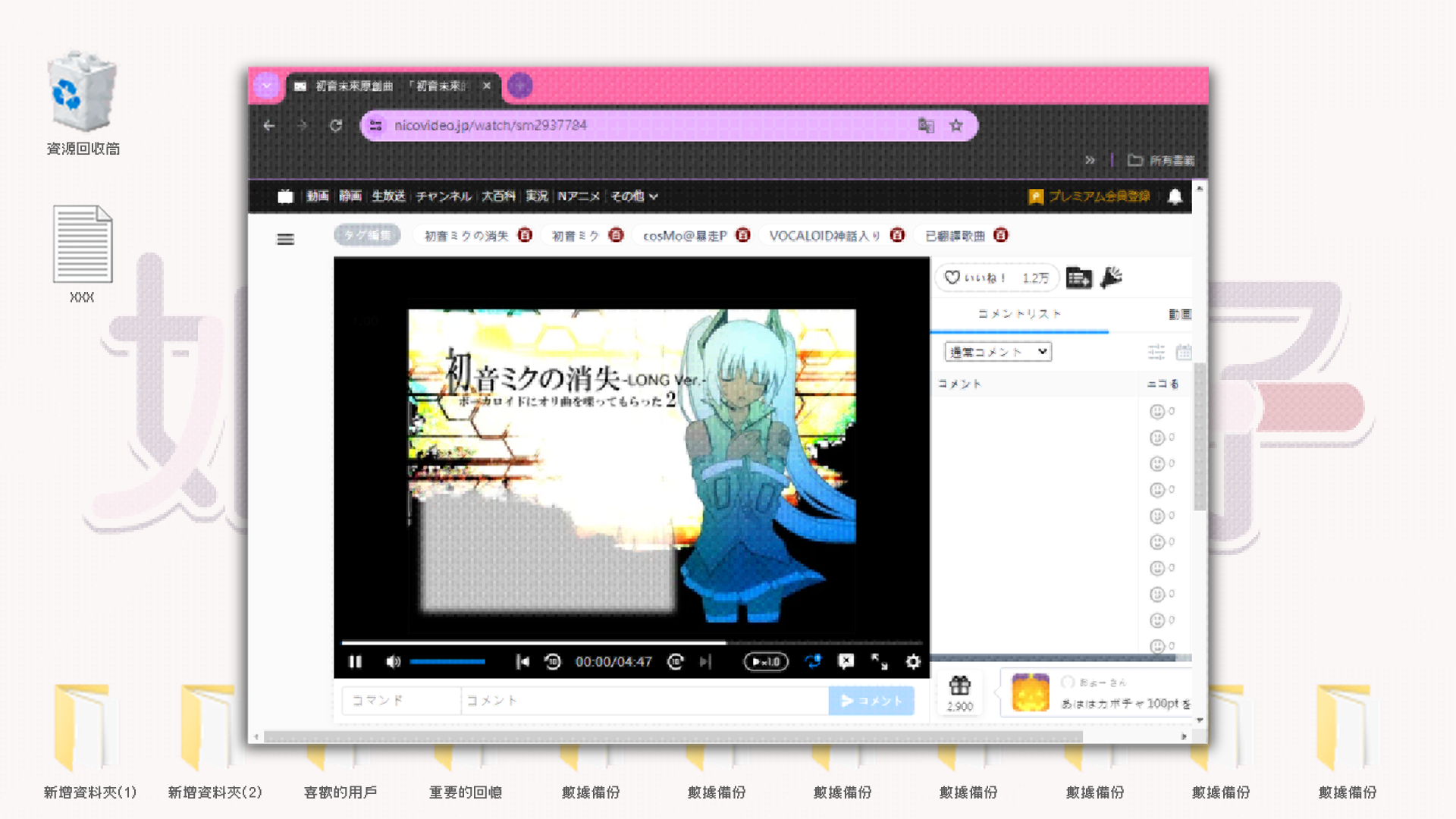The width and height of the screenshot is (1456, 819).
Task: Focus the コメント text input field
Action: point(645,701)
